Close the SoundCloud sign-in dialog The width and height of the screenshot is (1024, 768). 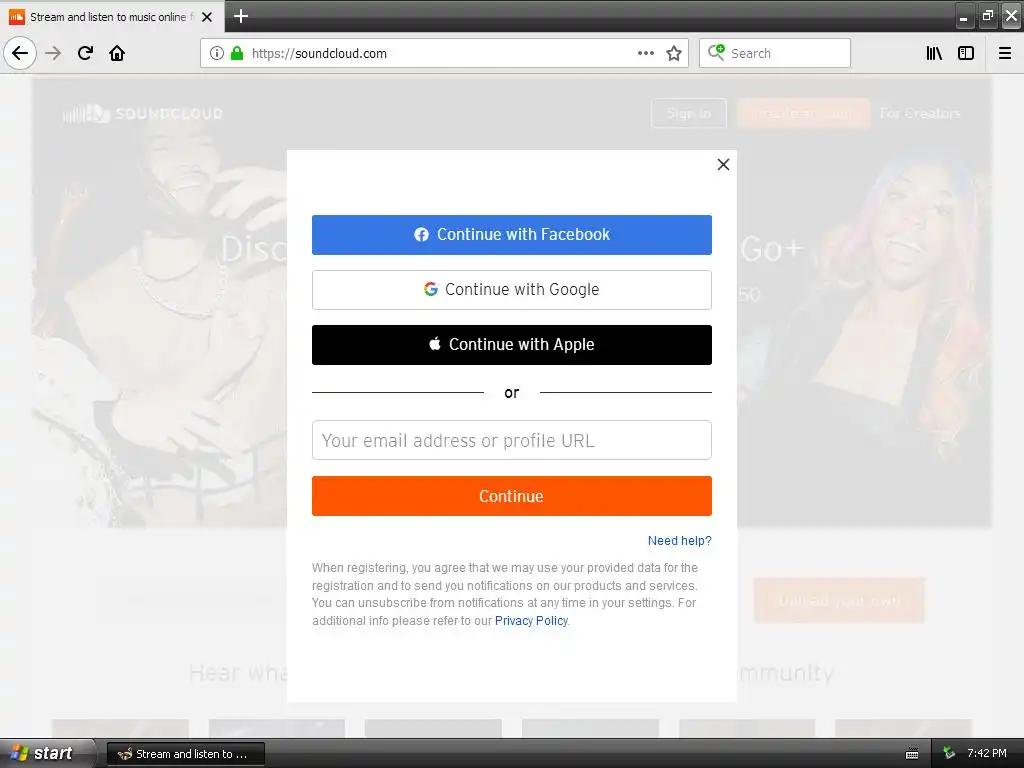pyautogui.click(x=723, y=165)
